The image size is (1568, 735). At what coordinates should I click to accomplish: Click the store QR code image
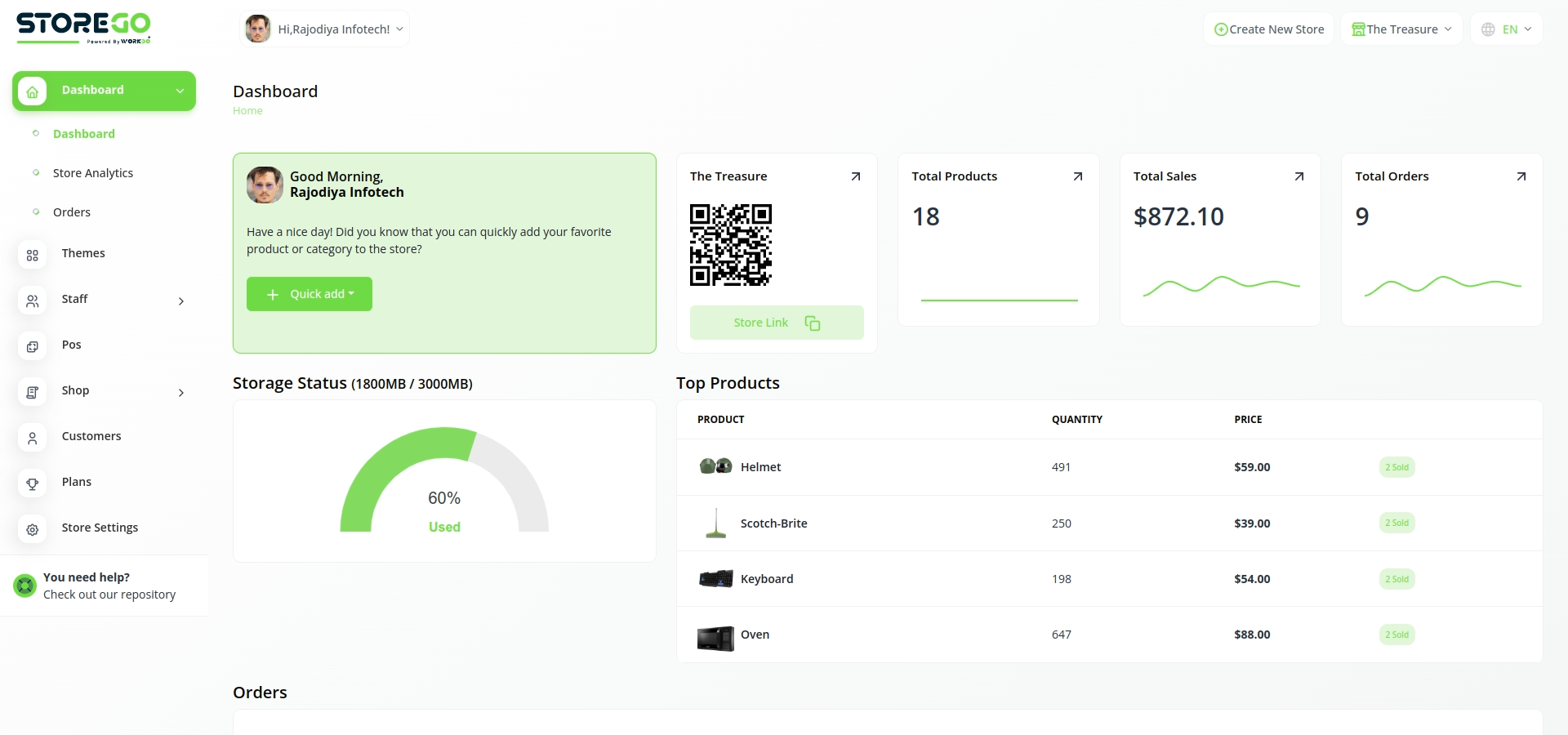730,245
